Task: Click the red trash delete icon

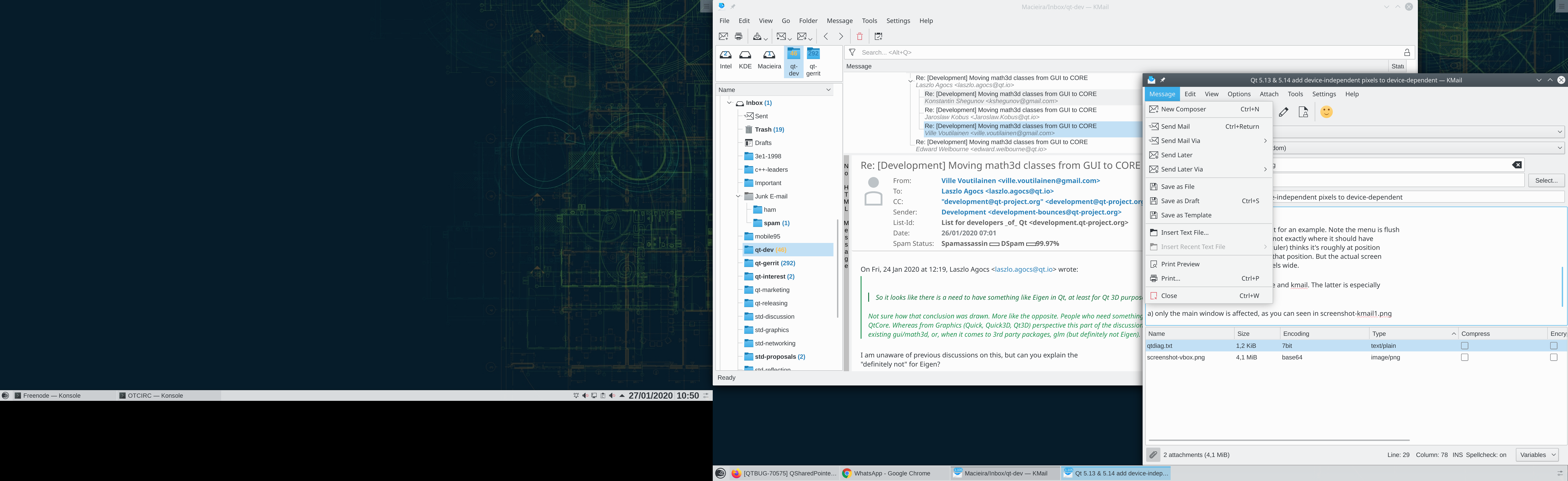Action: point(860,37)
